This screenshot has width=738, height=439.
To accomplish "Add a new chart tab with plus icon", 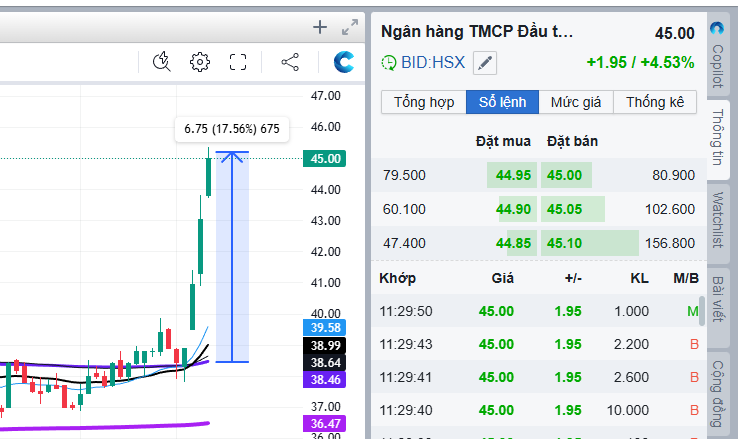I will click(x=320, y=27).
